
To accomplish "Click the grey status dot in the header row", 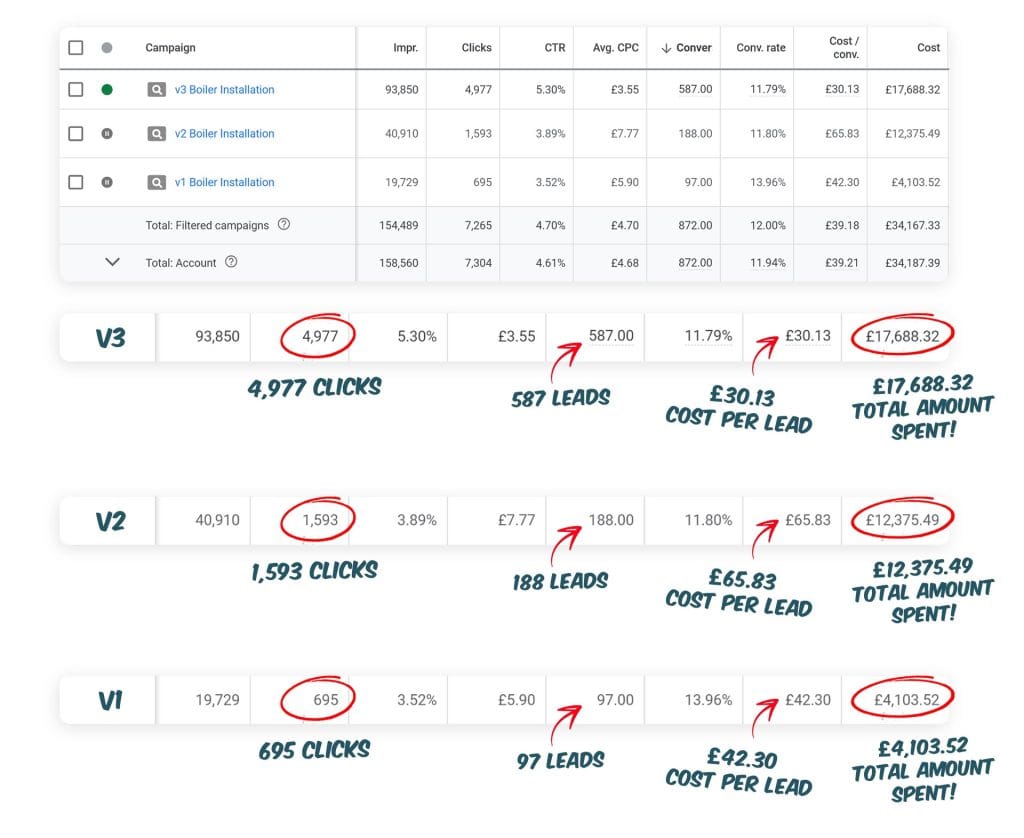I will [x=107, y=47].
